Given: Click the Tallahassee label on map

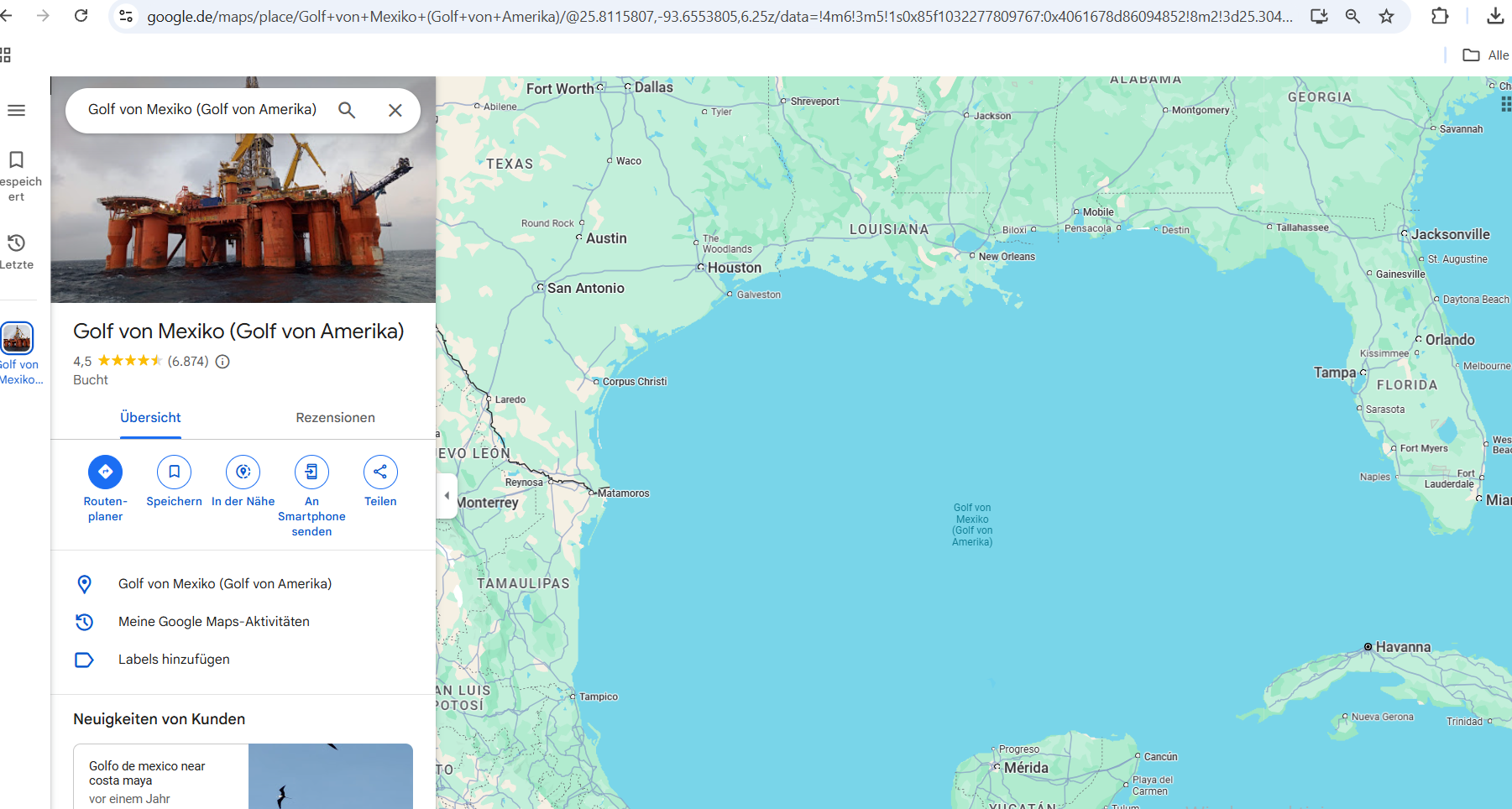Looking at the screenshot, I should click(1302, 227).
